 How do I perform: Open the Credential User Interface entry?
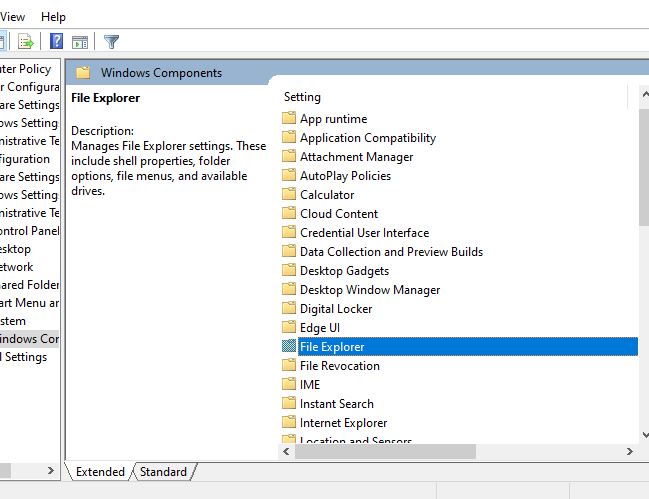click(365, 233)
